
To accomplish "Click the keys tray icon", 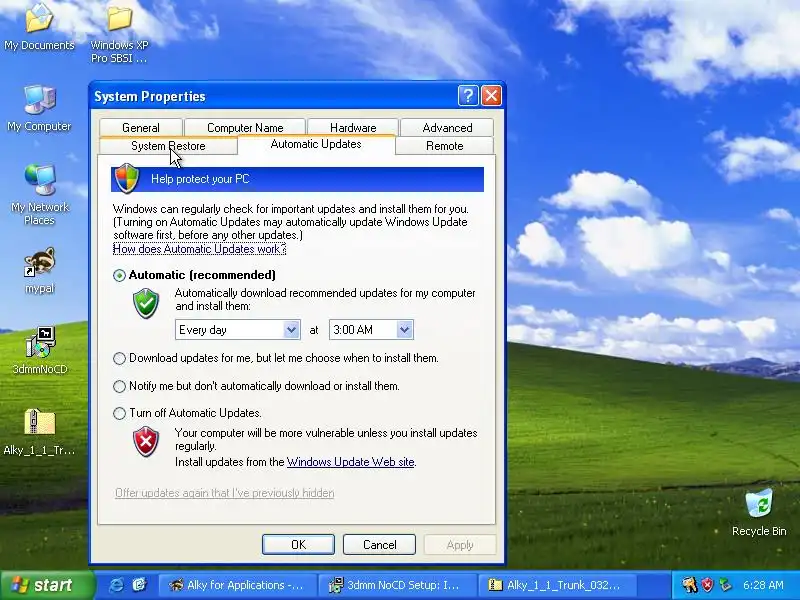I will [x=689, y=585].
